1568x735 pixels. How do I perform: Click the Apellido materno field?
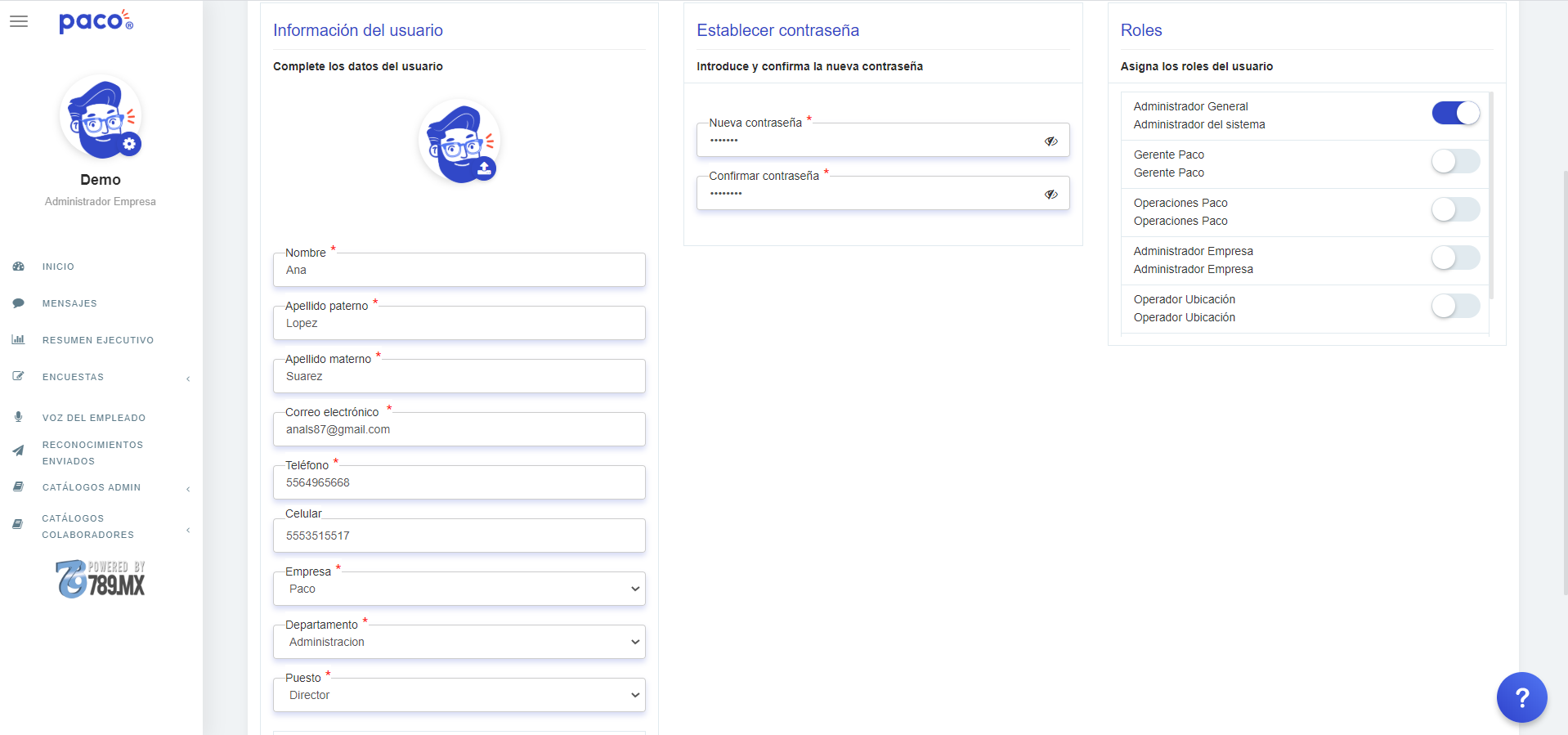[459, 376]
